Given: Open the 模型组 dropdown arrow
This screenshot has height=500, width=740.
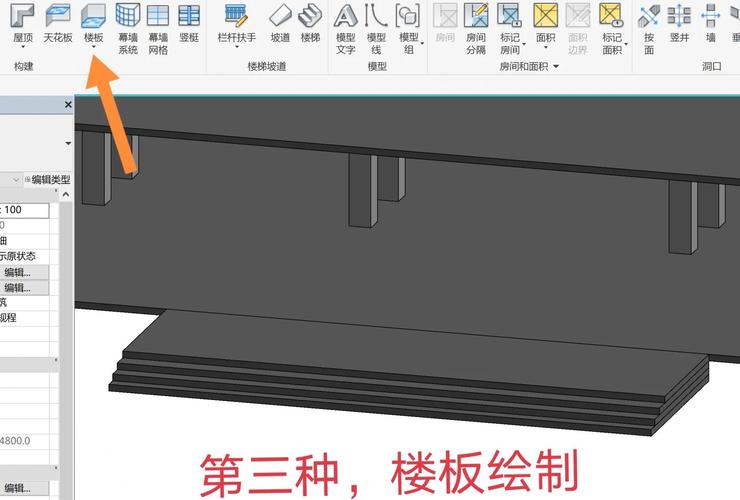Looking at the screenshot, I should [422, 43].
